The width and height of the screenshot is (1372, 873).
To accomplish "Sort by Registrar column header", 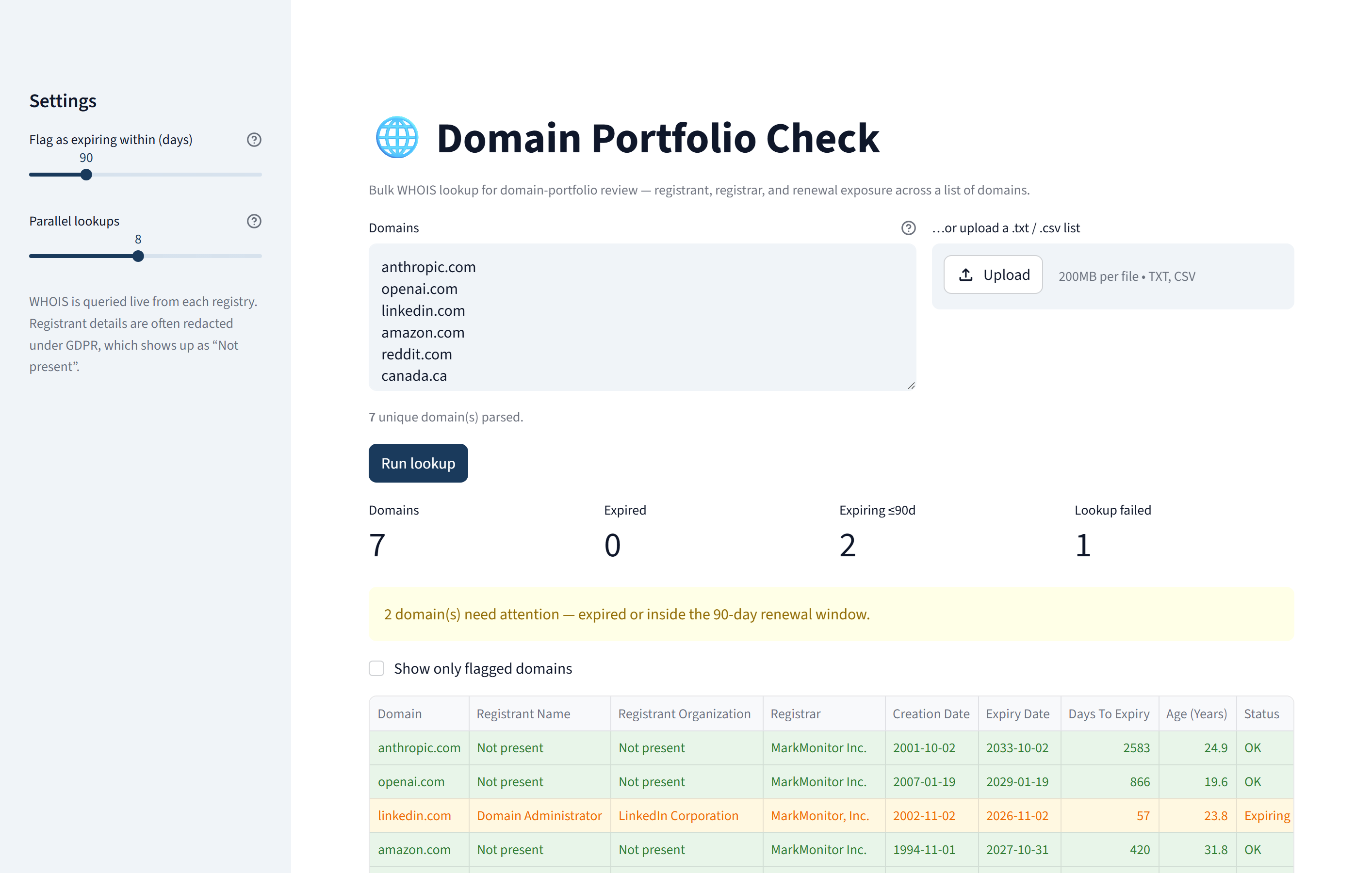I will click(824, 713).
